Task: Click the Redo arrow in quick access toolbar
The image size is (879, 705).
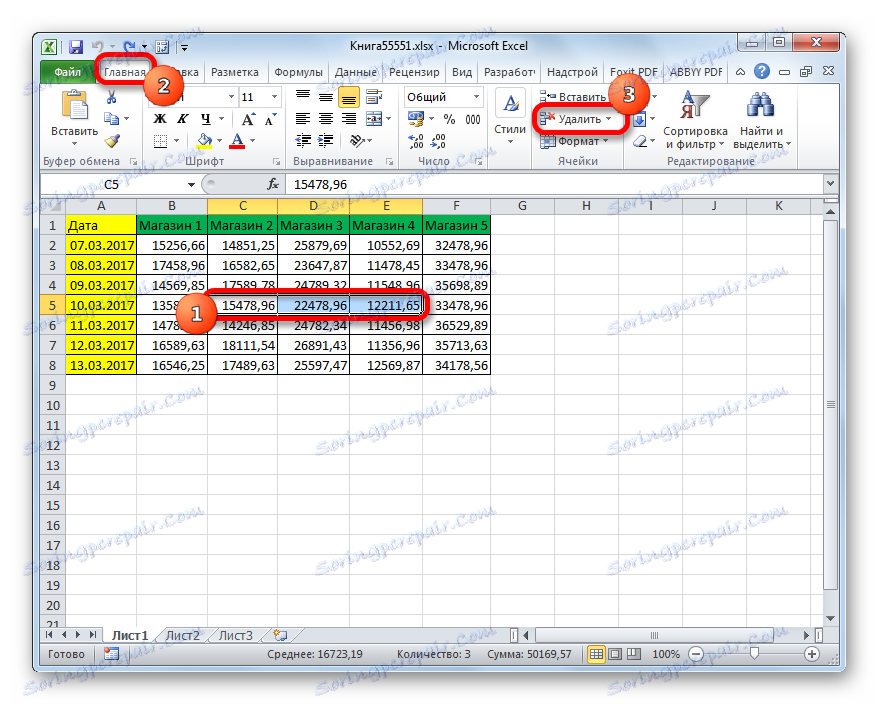Action: (129, 47)
